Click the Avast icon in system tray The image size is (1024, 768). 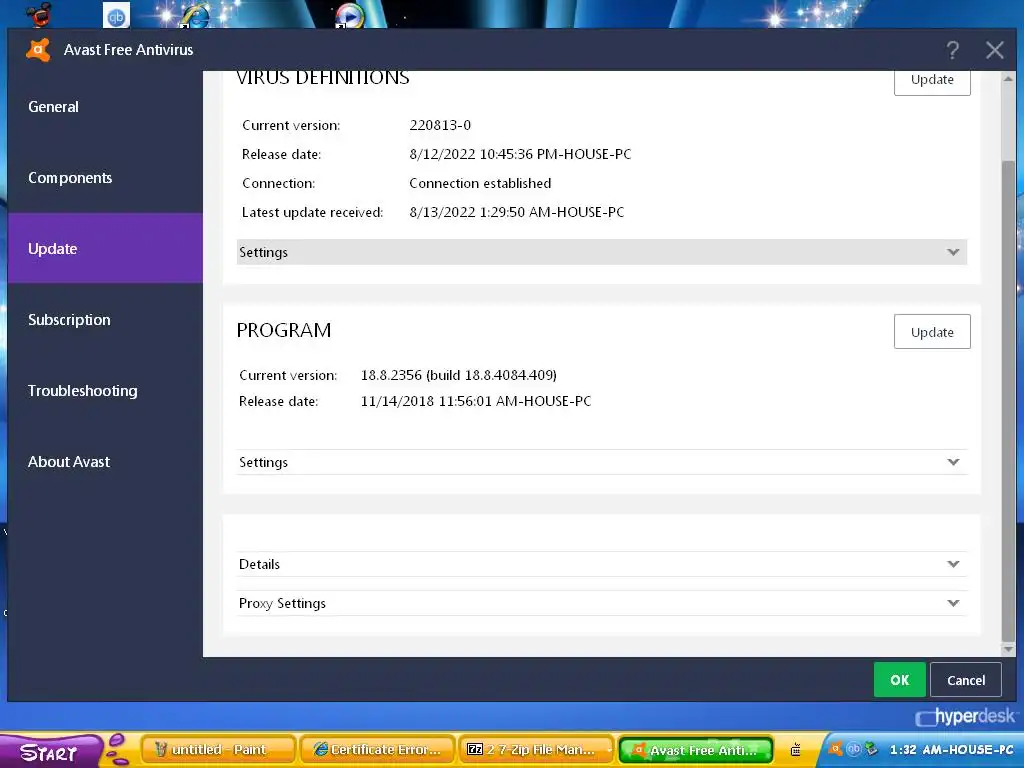[x=835, y=749]
